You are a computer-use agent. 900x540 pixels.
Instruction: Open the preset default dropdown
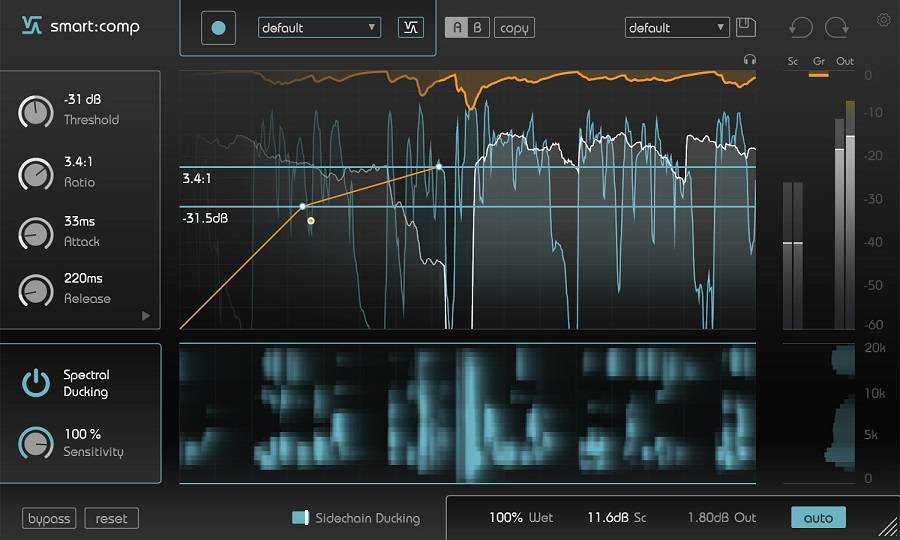[x=677, y=28]
